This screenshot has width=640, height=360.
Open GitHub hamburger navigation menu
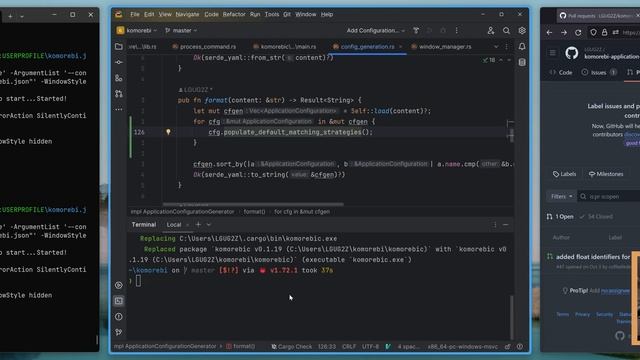552,53
